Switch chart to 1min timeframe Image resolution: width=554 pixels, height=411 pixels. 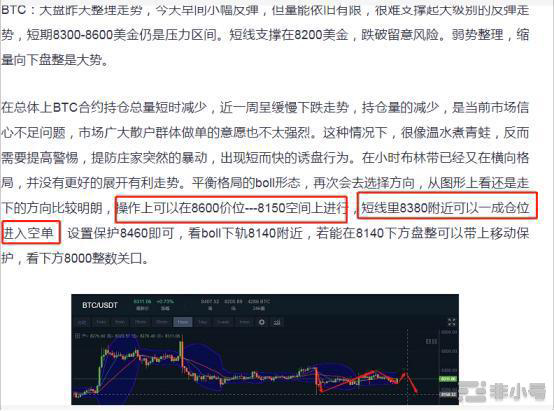(101, 322)
